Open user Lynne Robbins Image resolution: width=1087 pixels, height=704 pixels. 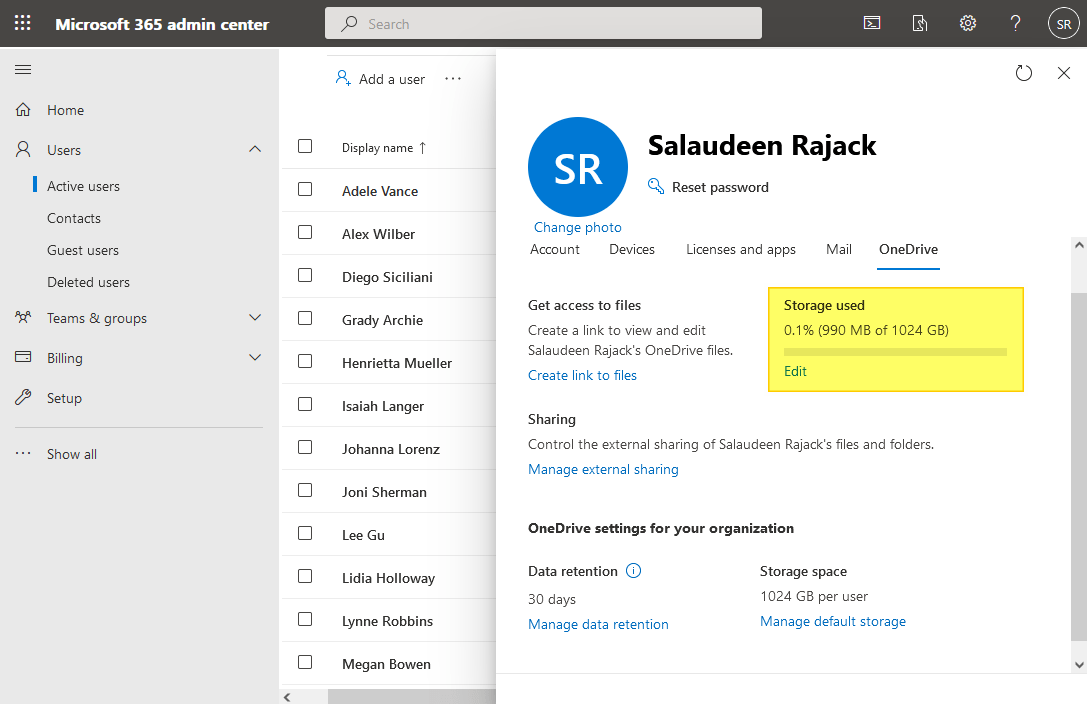387,621
